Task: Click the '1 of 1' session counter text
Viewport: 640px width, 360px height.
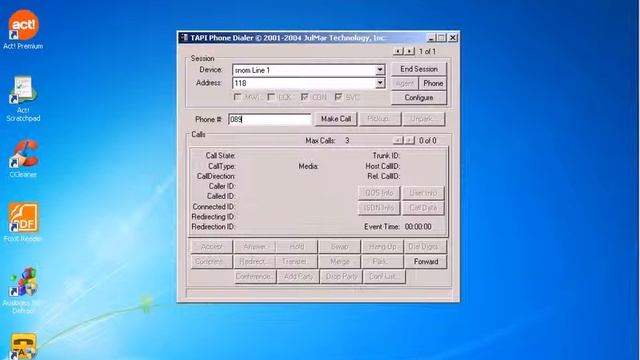Action: (427, 51)
